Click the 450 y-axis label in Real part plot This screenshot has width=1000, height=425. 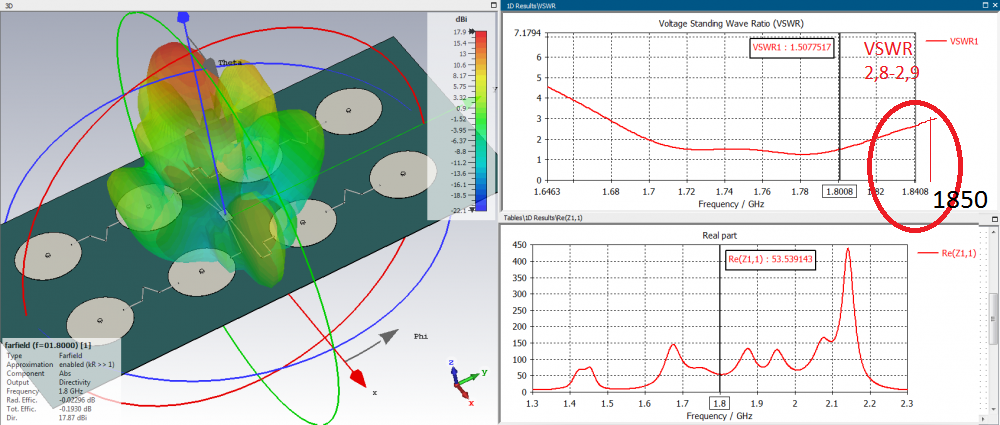[520, 244]
